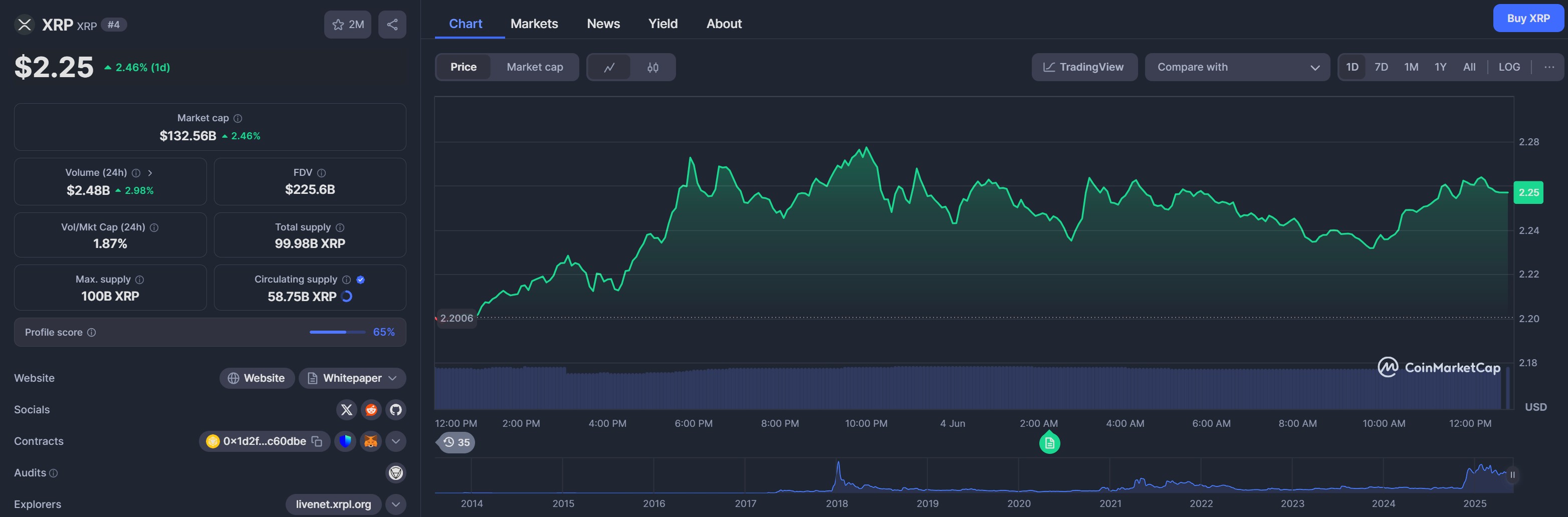Click the 0x1d2f...c60dbe contract chip
Viewport: 1568px width, 517px height.
[x=264, y=441]
